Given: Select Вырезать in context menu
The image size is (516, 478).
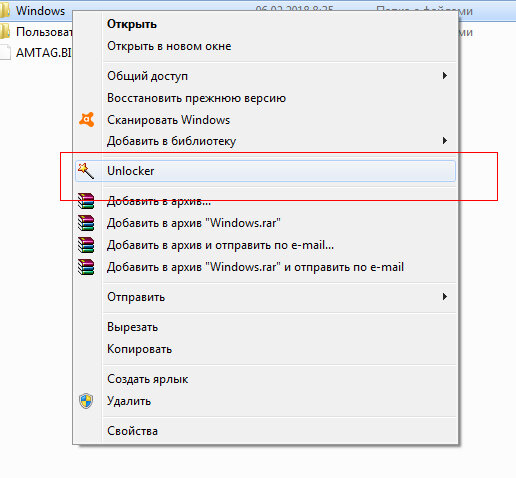Looking at the screenshot, I should tap(132, 327).
